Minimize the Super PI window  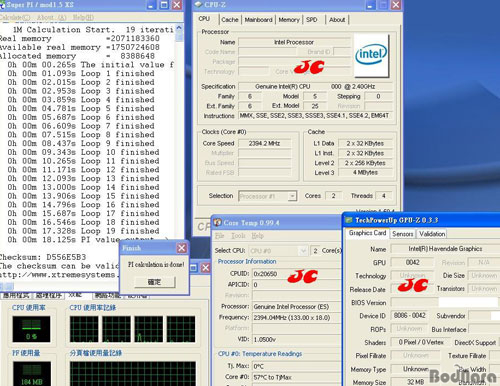(152, 5)
